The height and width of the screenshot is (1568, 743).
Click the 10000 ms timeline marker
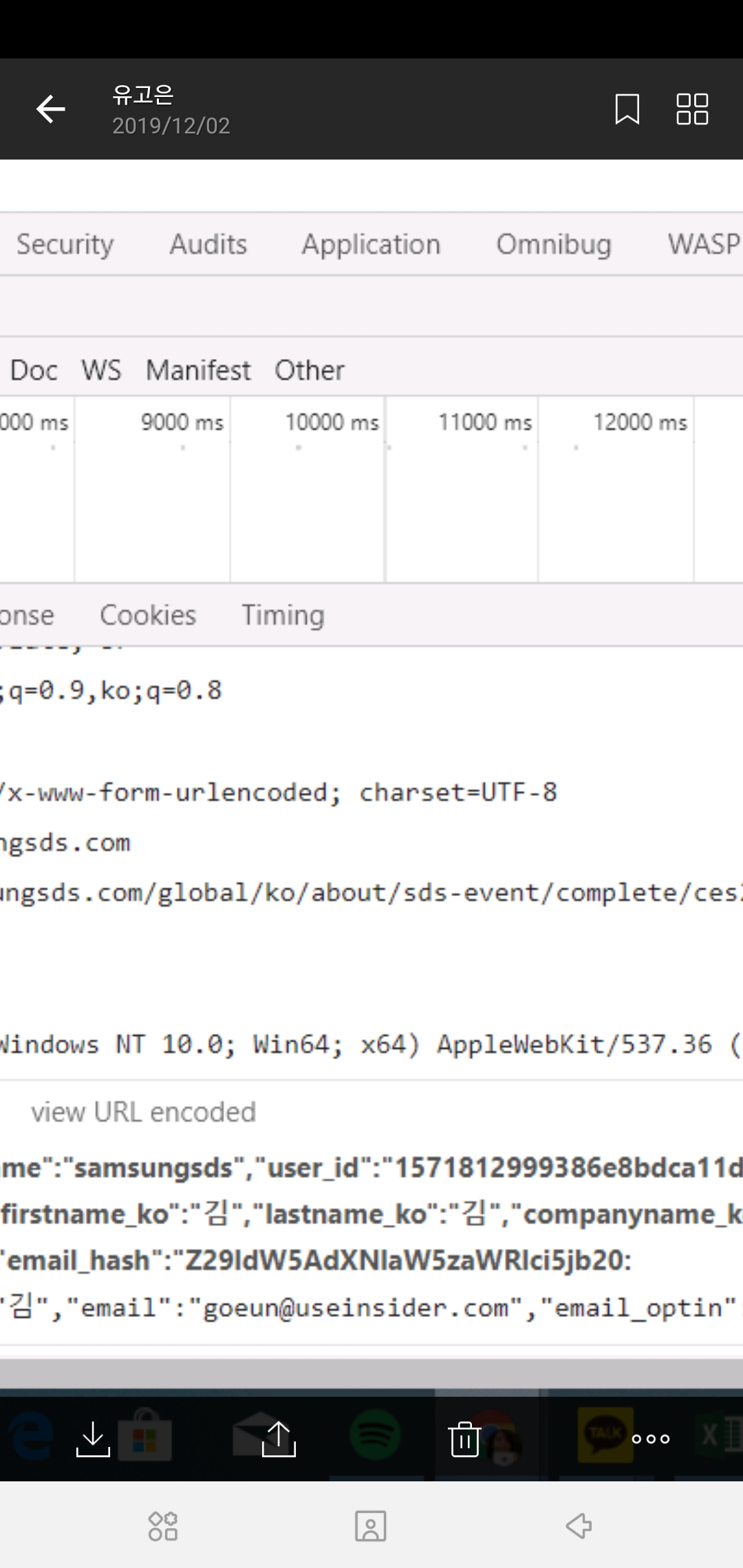pyautogui.click(x=332, y=422)
